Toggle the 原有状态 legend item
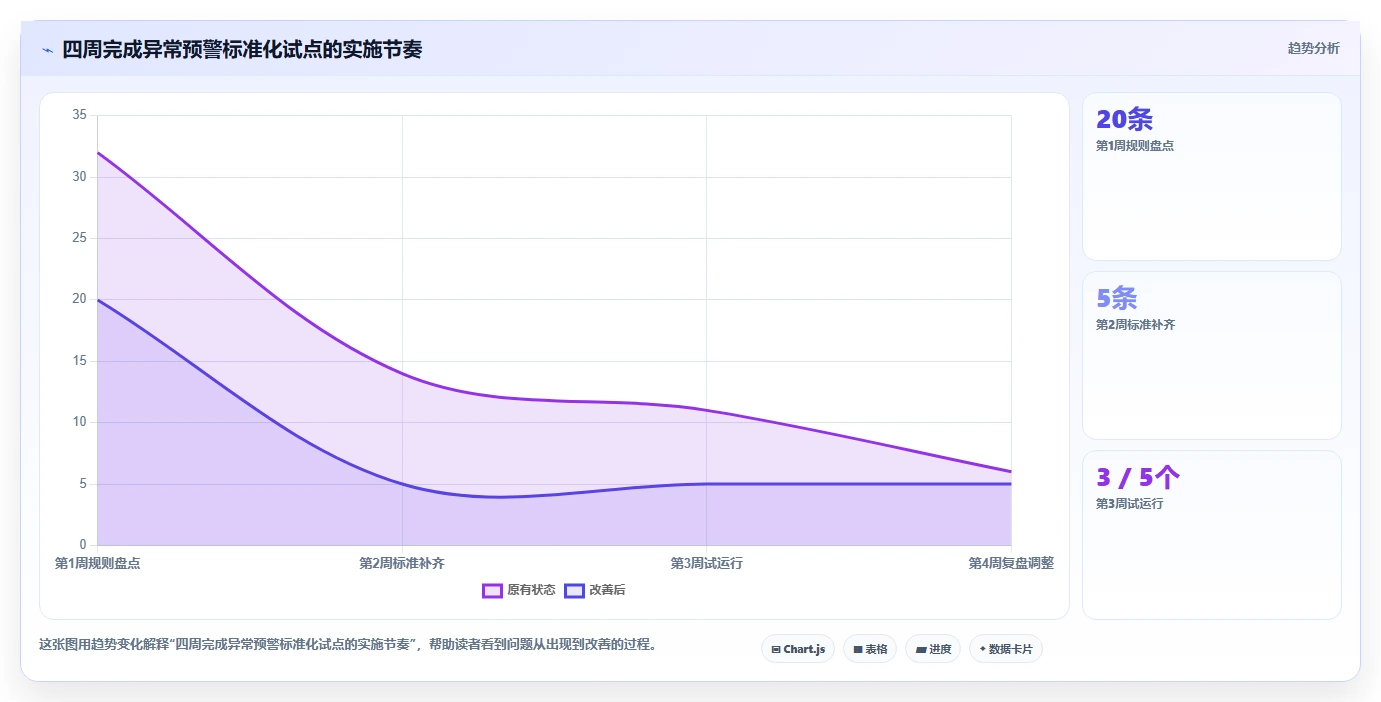Image resolution: width=1381 pixels, height=702 pixels. pyautogui.click(x=519, y=590)
